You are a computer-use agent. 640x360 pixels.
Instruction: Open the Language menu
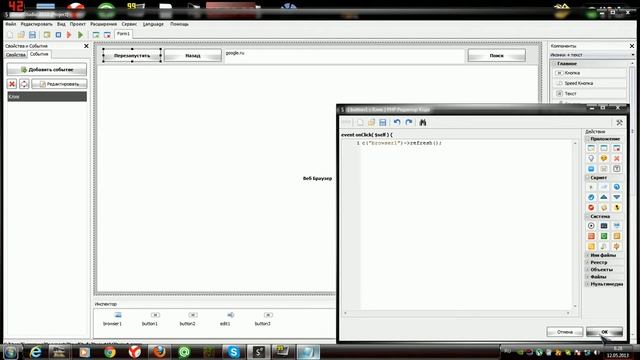click(x=153, y=24)
